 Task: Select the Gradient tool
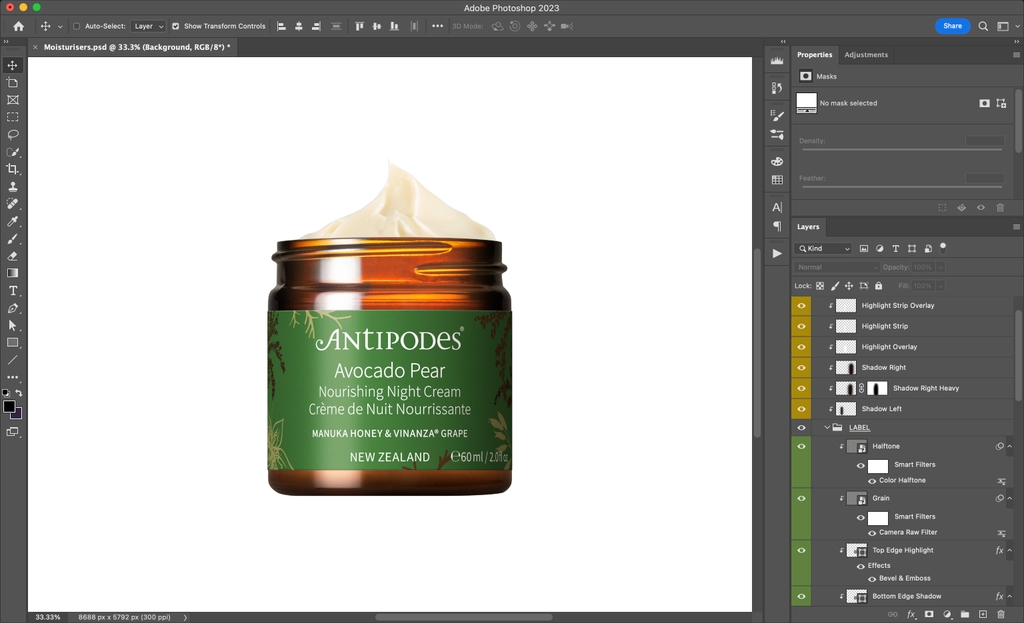[x=12, y=273]
